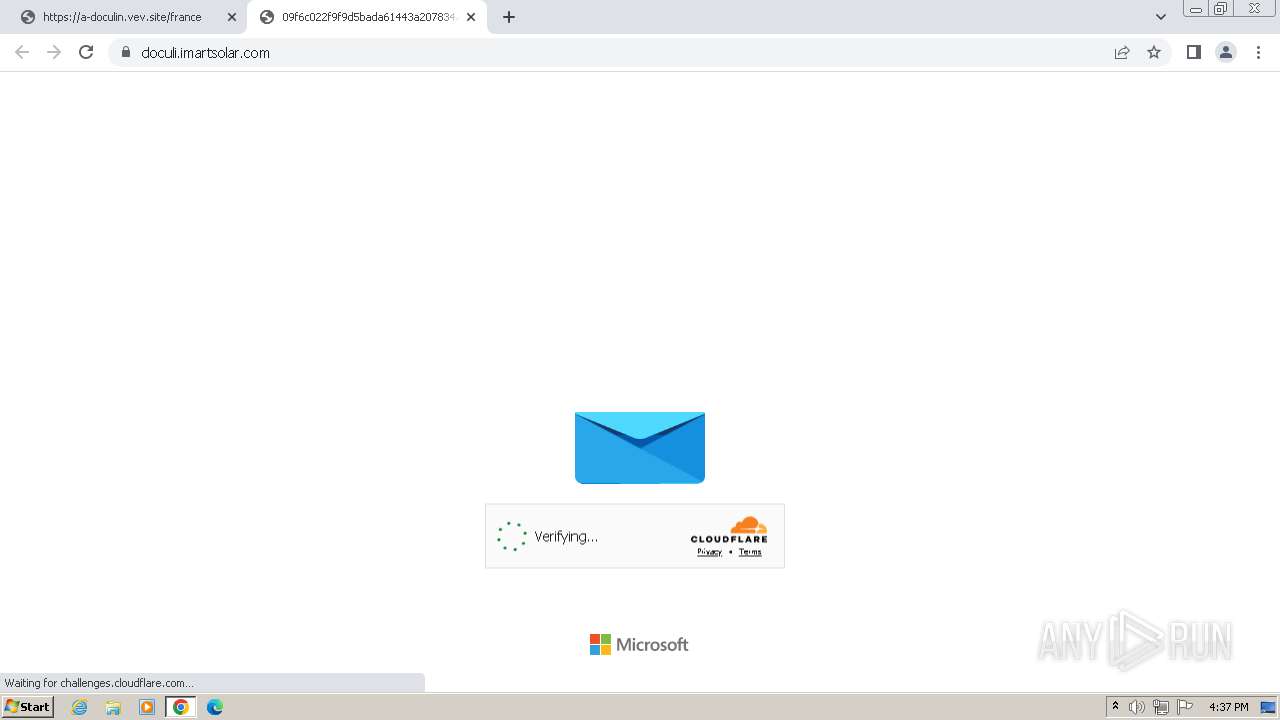Screen dimensions: 1280x720
Task: Open Action Center flag icon
Action: click(x=1185, y=707)
